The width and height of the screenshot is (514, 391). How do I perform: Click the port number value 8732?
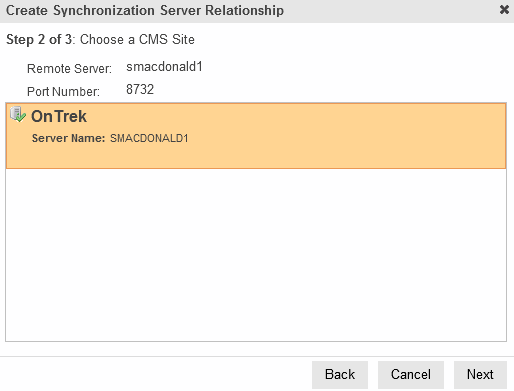pyautogui.click(x=140, y=89)
